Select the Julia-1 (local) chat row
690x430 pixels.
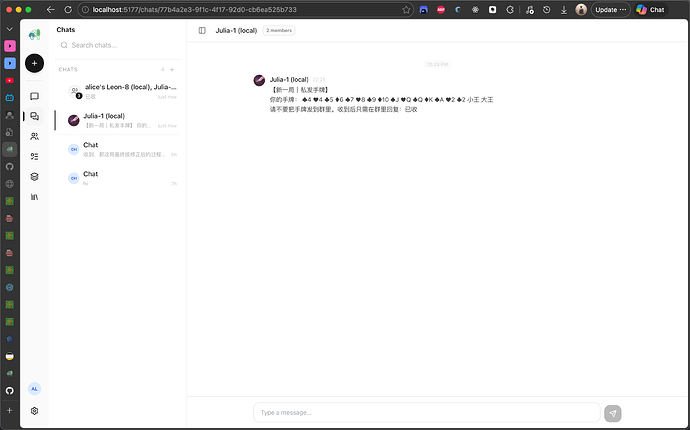[117, 120]
